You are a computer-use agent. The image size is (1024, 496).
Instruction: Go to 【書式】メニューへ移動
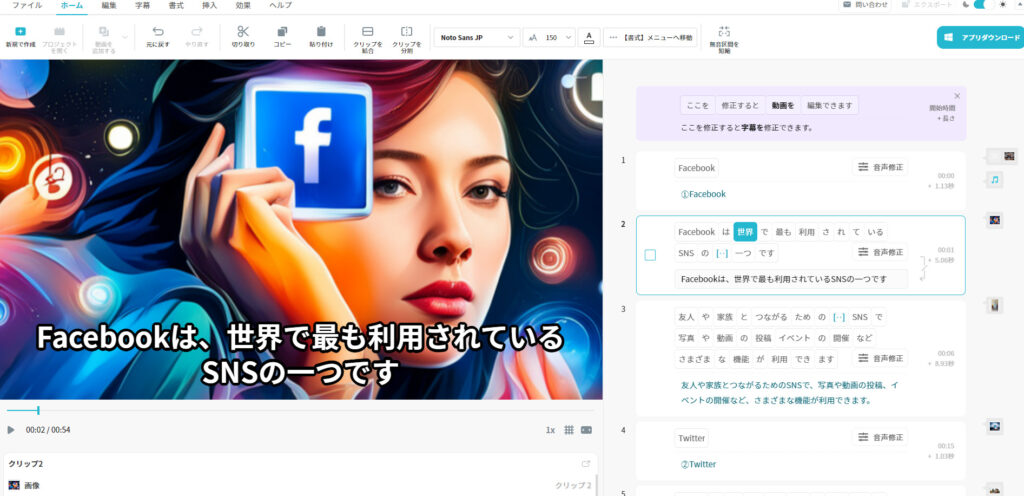click(650, 37)
